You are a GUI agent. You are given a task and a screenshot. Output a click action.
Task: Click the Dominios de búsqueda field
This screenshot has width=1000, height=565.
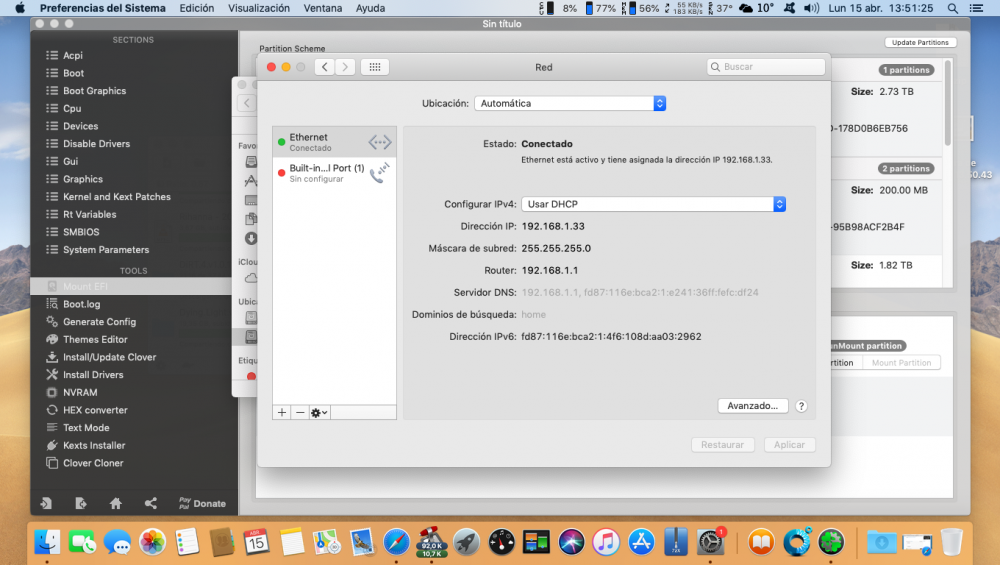tap(534, 314)
